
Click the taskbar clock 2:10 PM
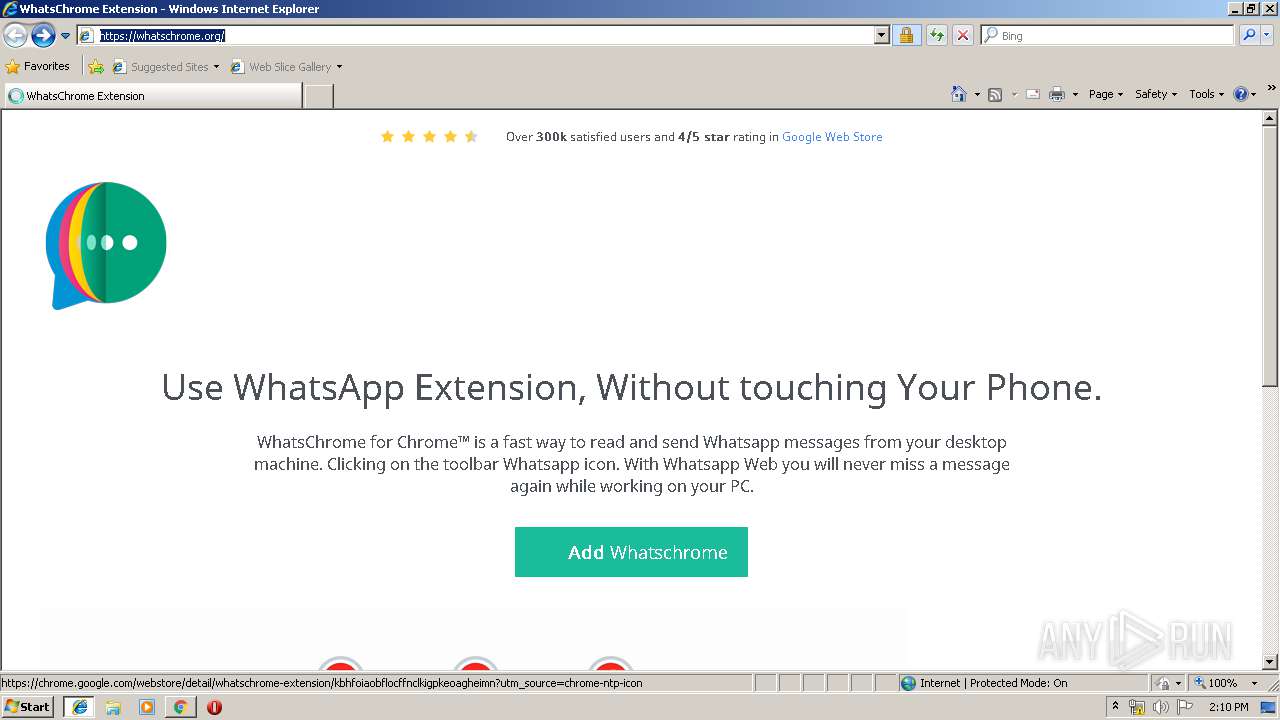click(x=1229, y=707)
